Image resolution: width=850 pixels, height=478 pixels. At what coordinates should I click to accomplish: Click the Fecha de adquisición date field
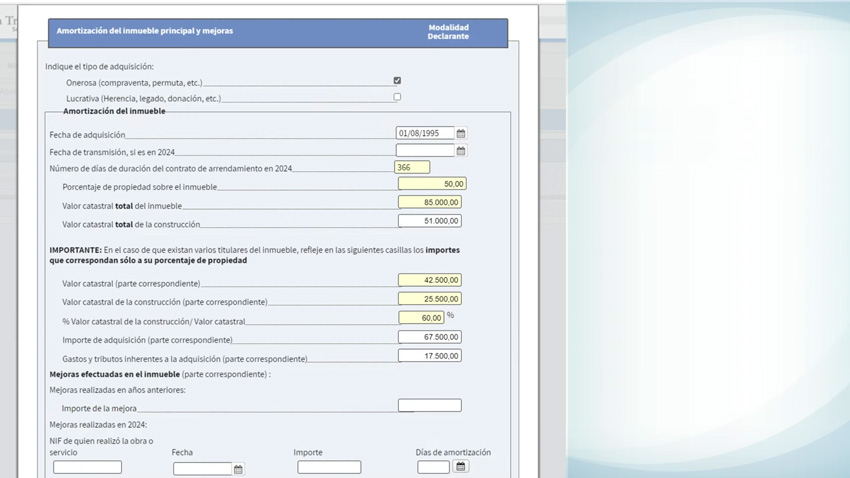pyautogui.click(x=425, y=133)
